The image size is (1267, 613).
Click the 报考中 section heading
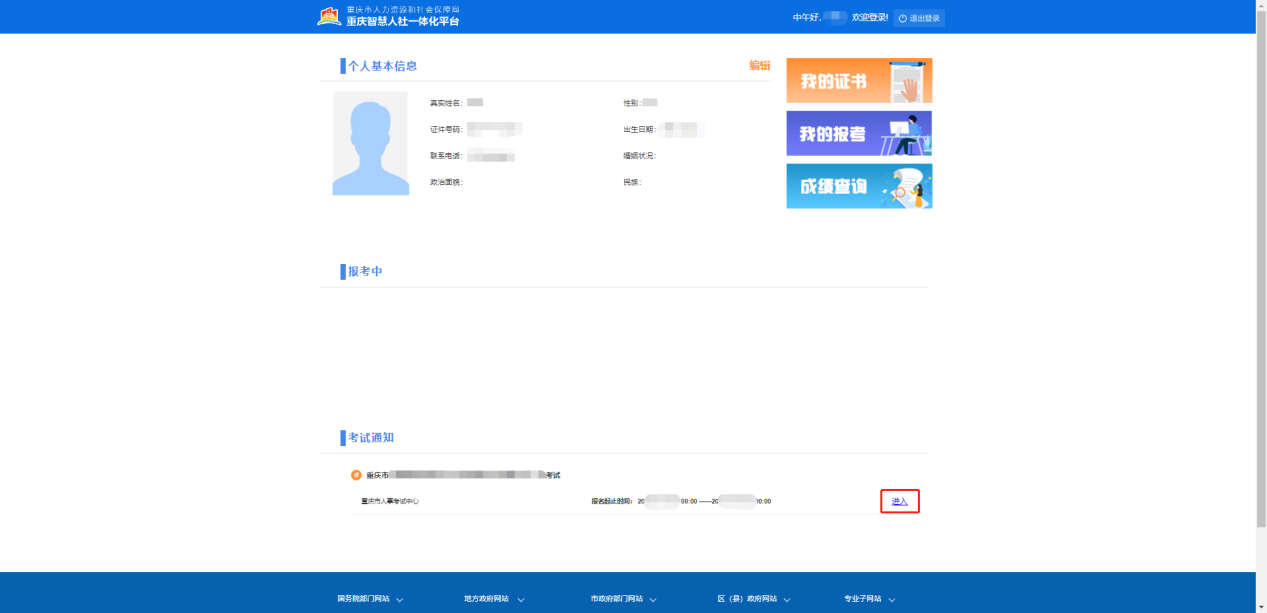(365, 272)
